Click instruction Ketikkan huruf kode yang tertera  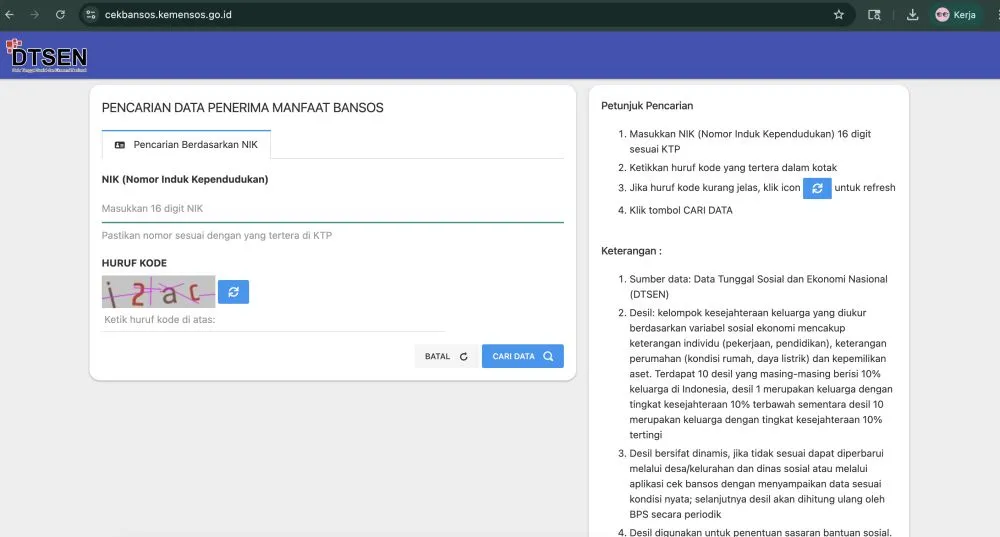coord(733,168)
